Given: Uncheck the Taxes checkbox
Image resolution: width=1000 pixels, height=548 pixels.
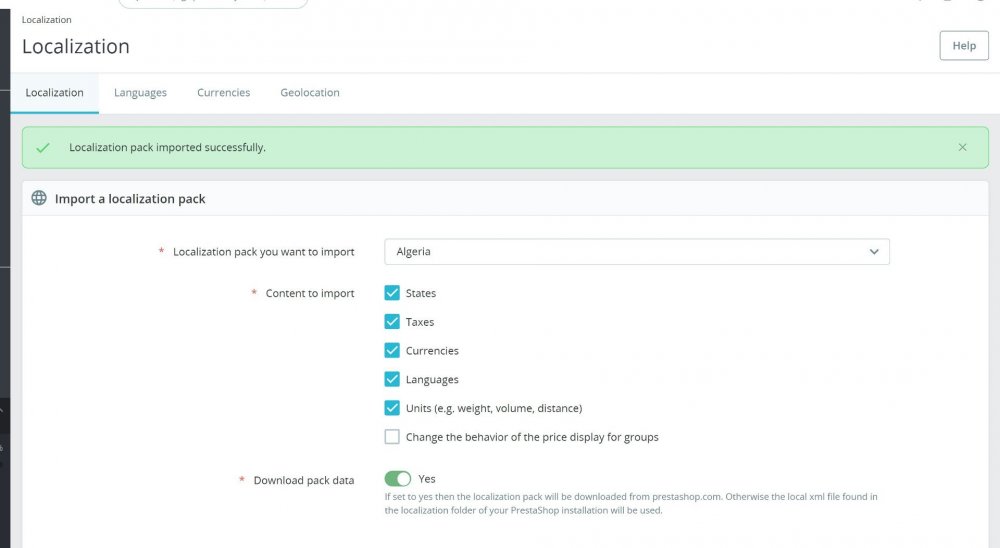Looking at the screenshot, I should point(392,322).
